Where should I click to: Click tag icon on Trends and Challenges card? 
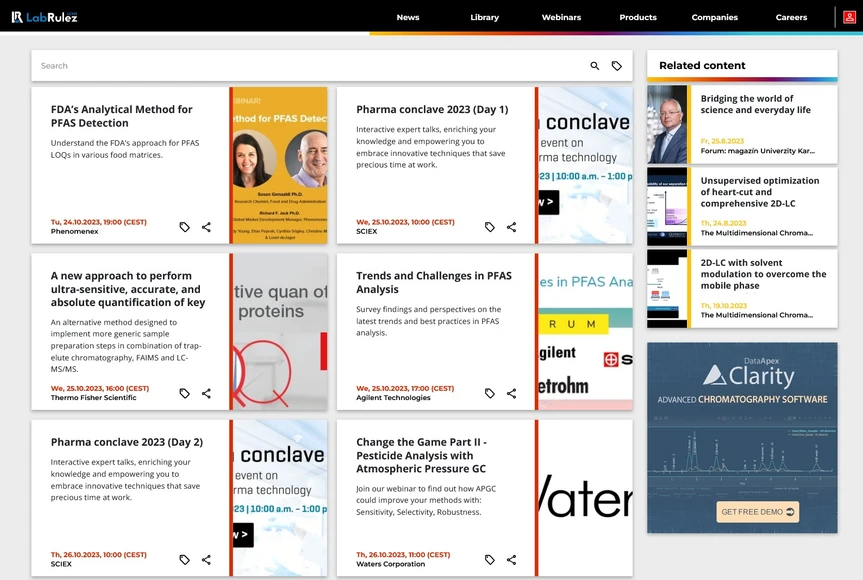(x=490, y=393)
